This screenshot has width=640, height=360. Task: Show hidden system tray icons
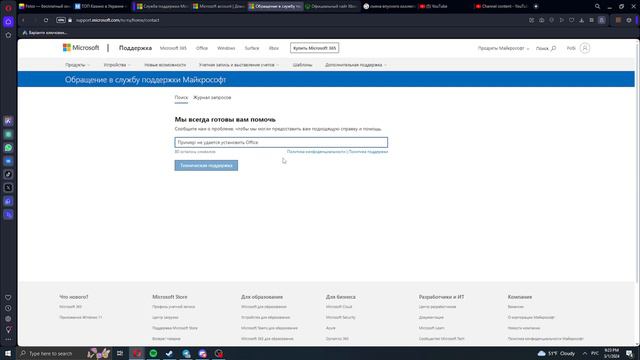[x=584, y=353]
